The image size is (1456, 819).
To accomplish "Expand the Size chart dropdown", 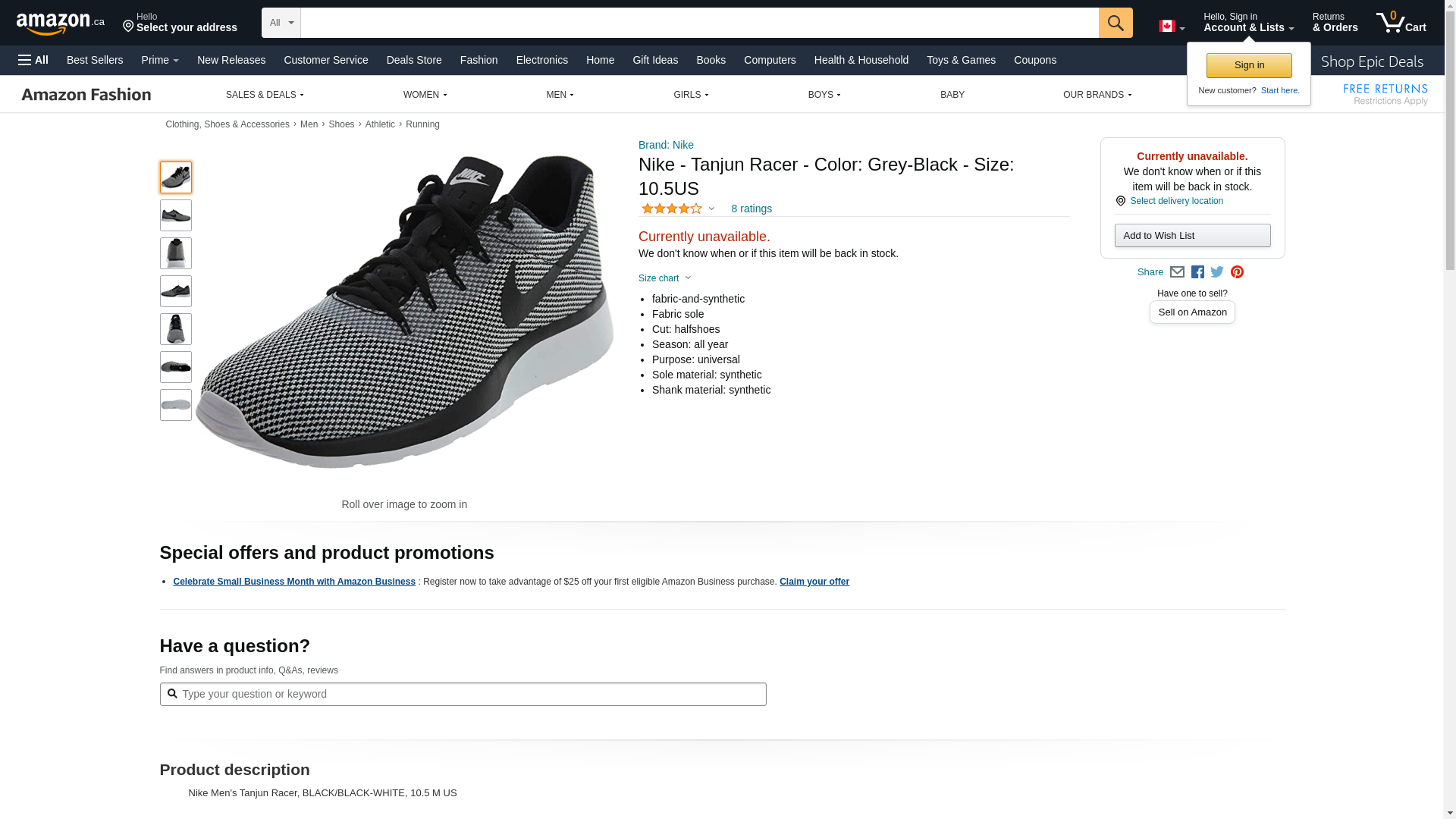I will pos(664,278).
